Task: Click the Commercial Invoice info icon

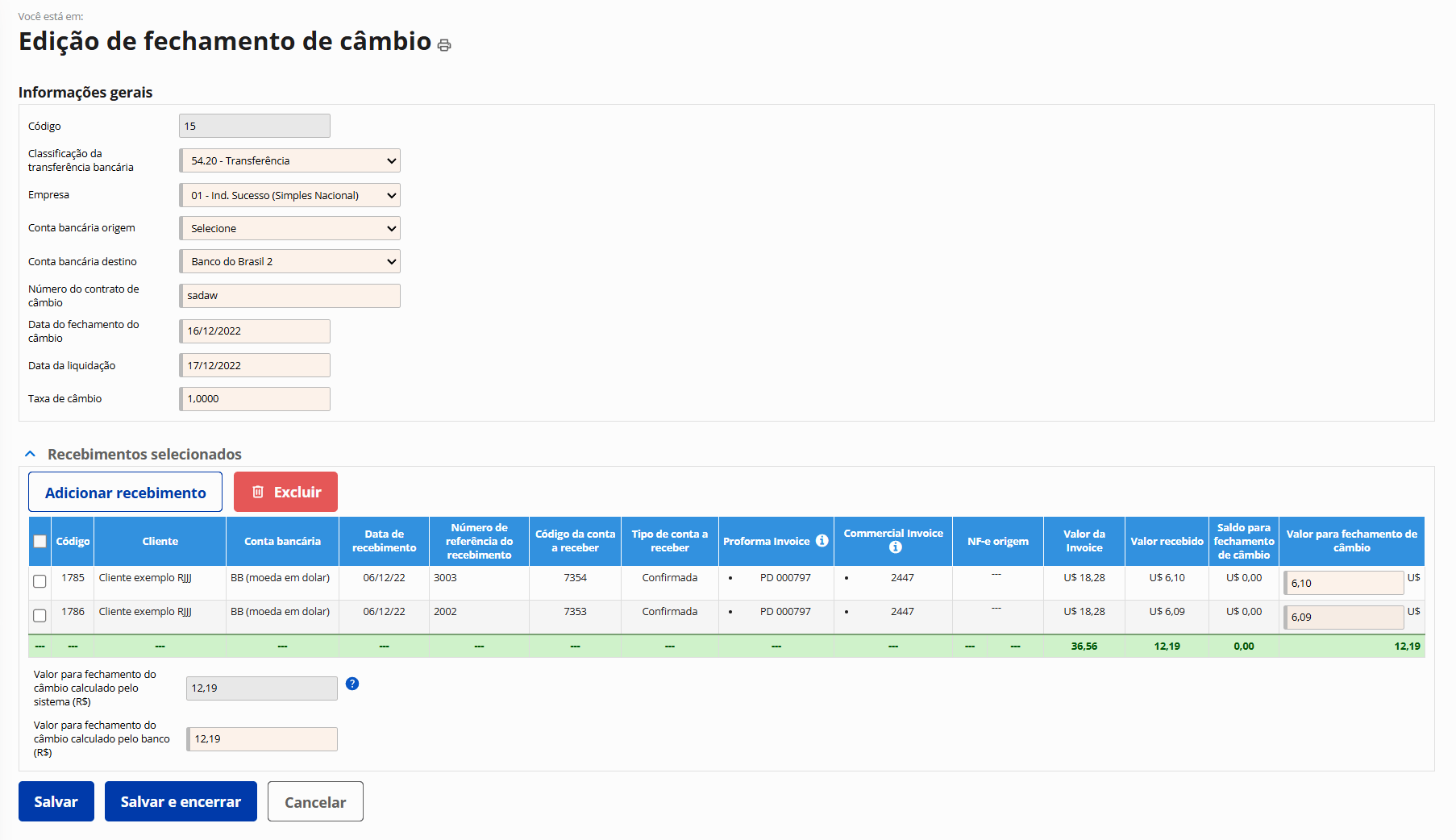Action: (x=895, y=547)
